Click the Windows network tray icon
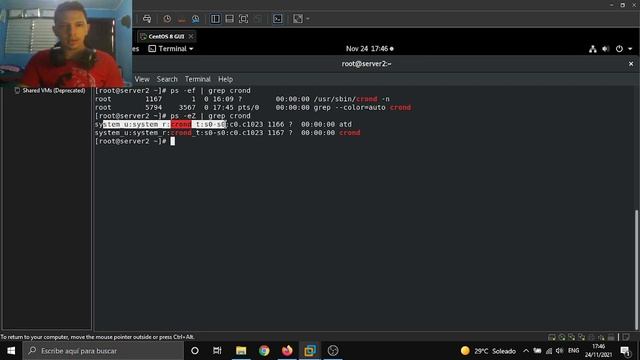Viewport: 640px width, 360px height. (x=549, y=351)
